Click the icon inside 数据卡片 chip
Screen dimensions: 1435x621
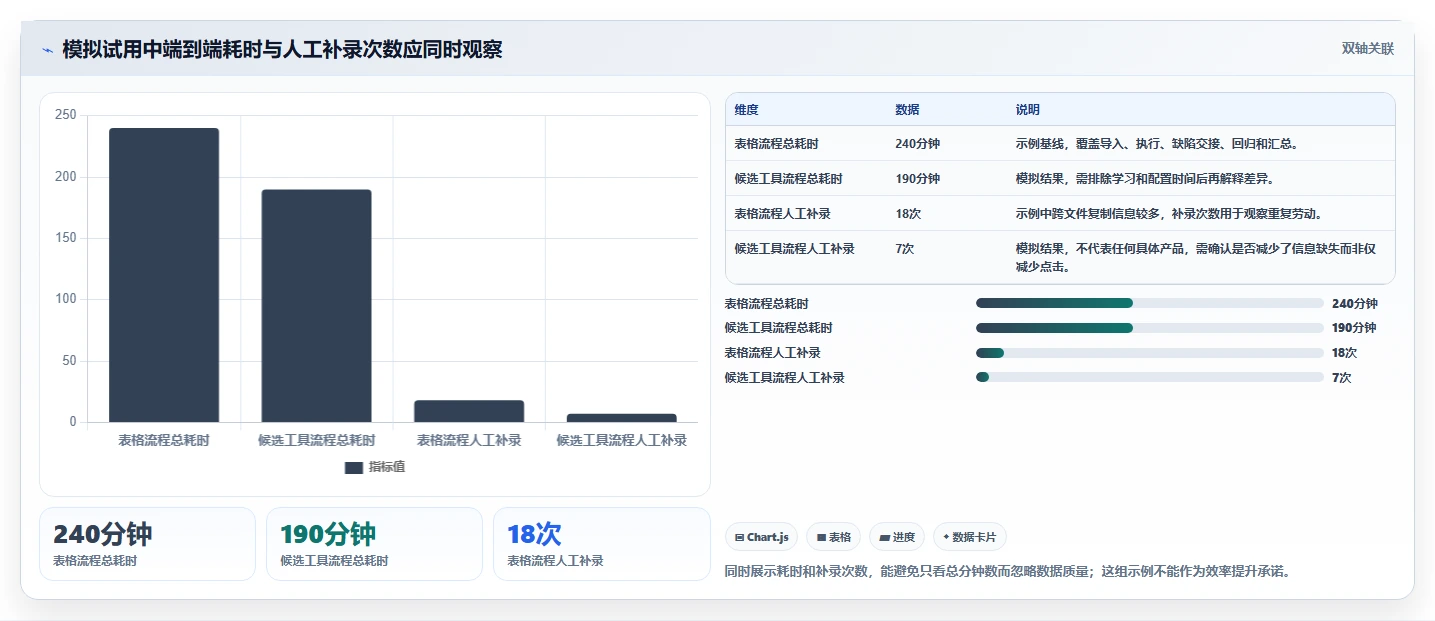946,537
